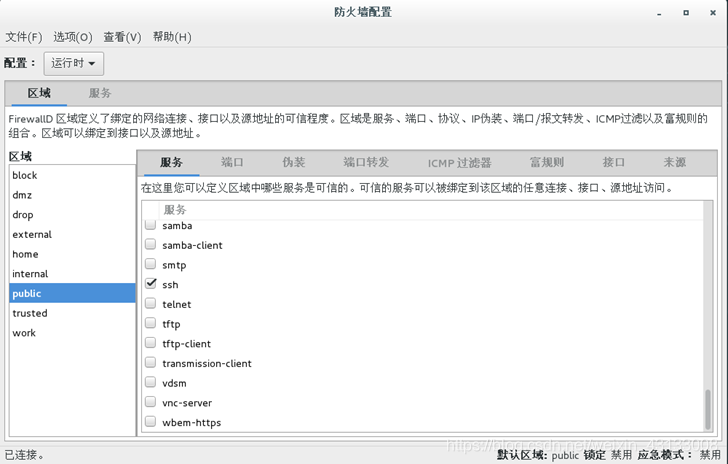Enable the transmission-client service checkbox
728x464 pixels.
tap(150, 362)
